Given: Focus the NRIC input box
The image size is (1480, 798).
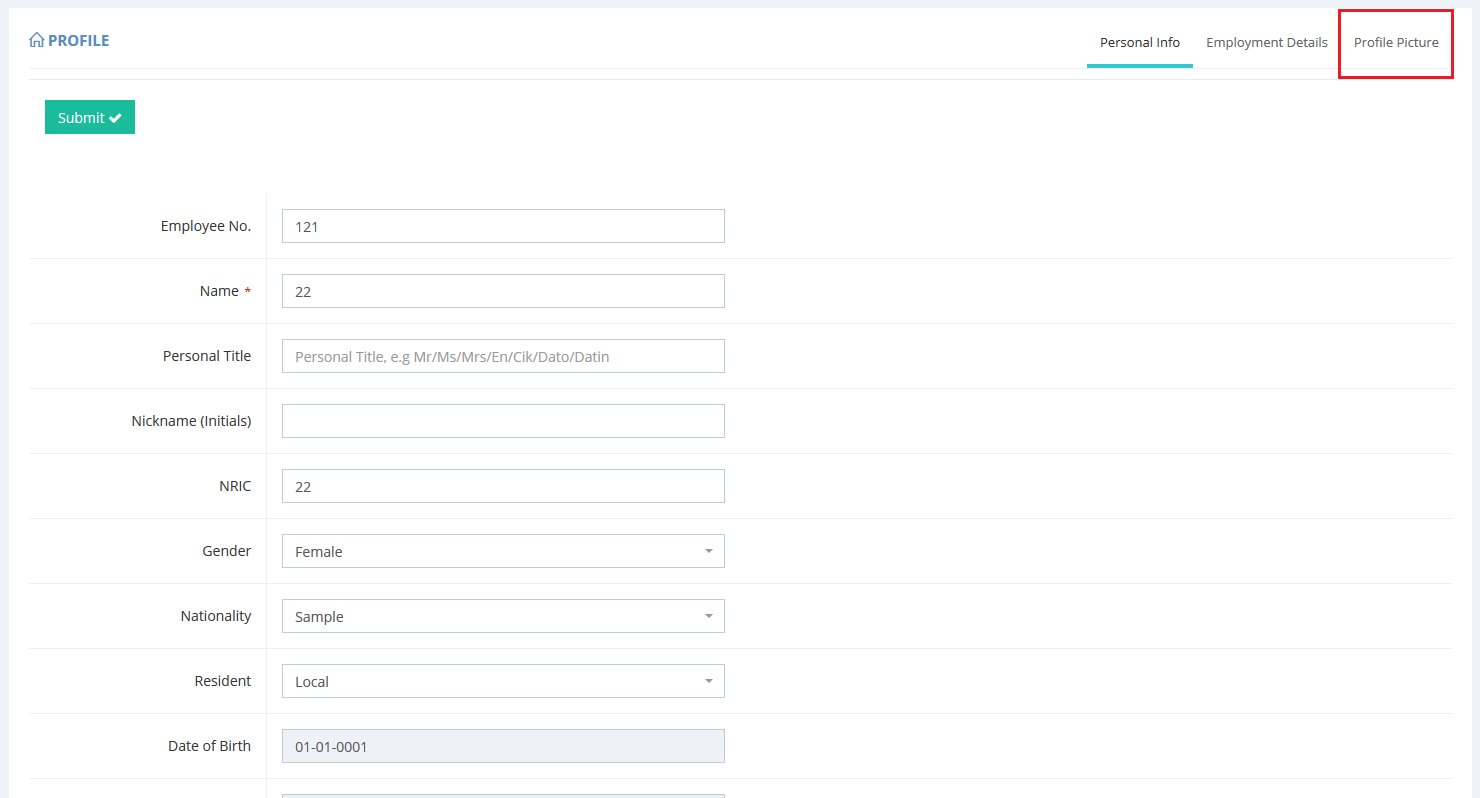Looking at the screenshot, I should pos(502,486).
